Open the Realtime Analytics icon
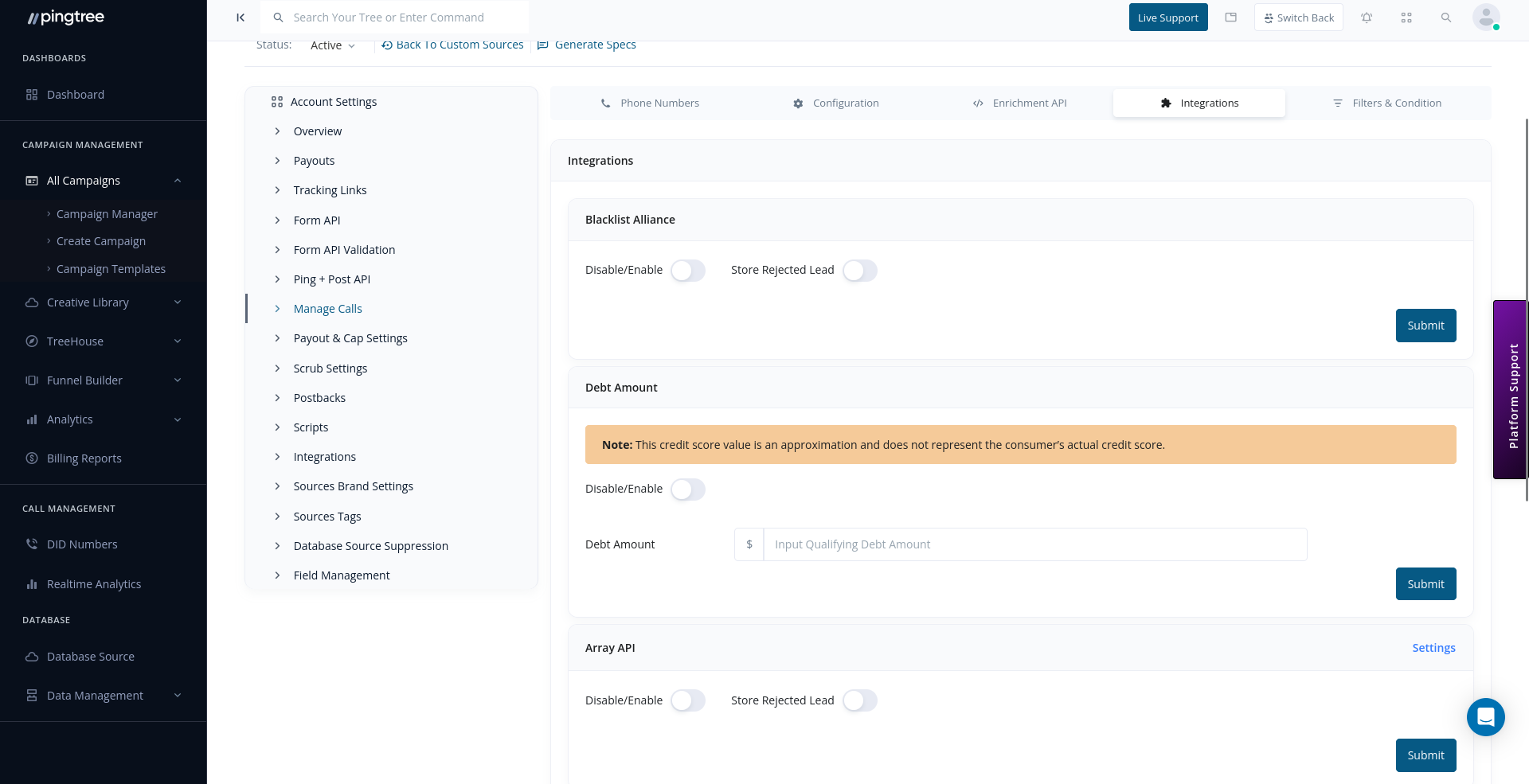Image resolution: width=1529 pixels, height=784 pixels. (x=31, y=583)
